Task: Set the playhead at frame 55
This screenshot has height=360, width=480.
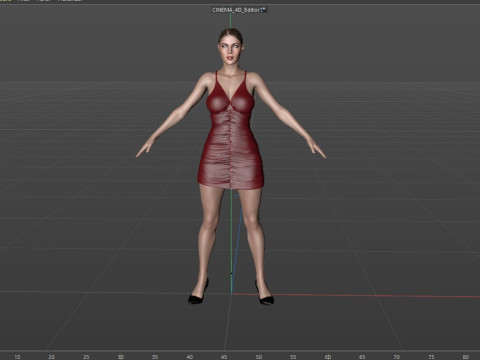Action: [x=293, y=357]
